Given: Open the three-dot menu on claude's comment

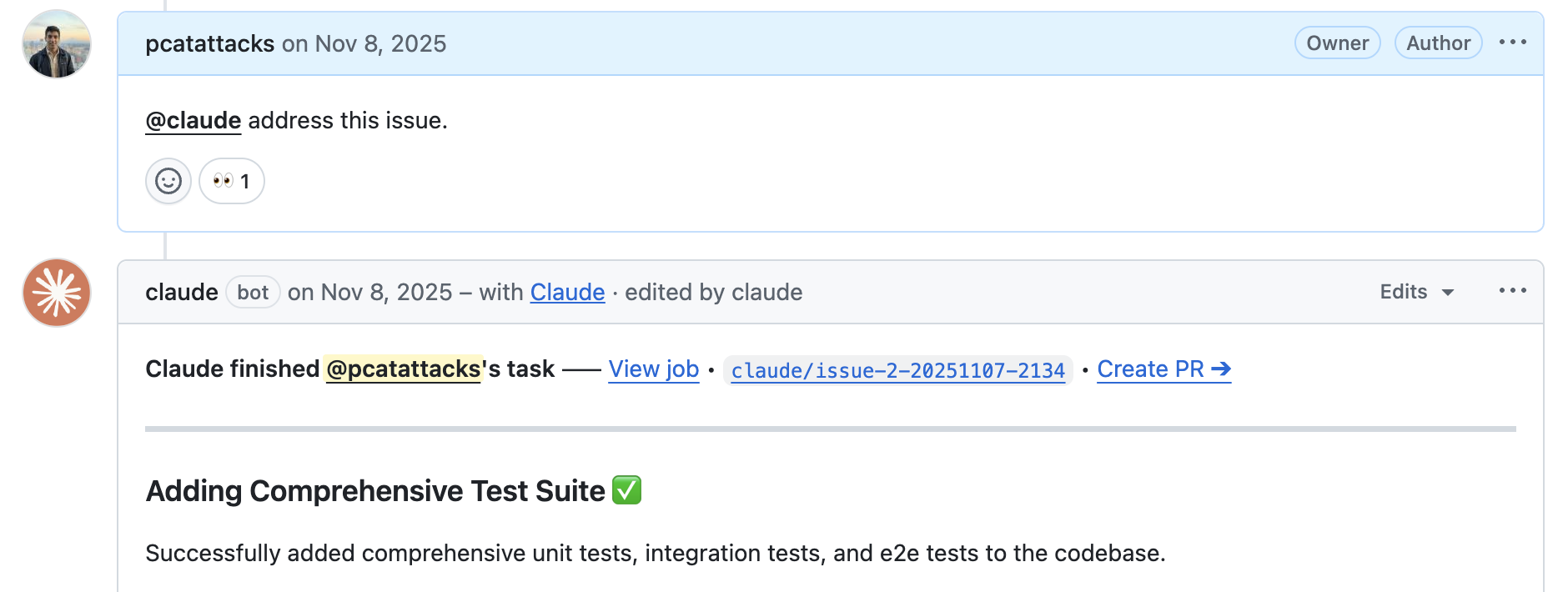Looking at the screenshot, I should point(1512,291).
